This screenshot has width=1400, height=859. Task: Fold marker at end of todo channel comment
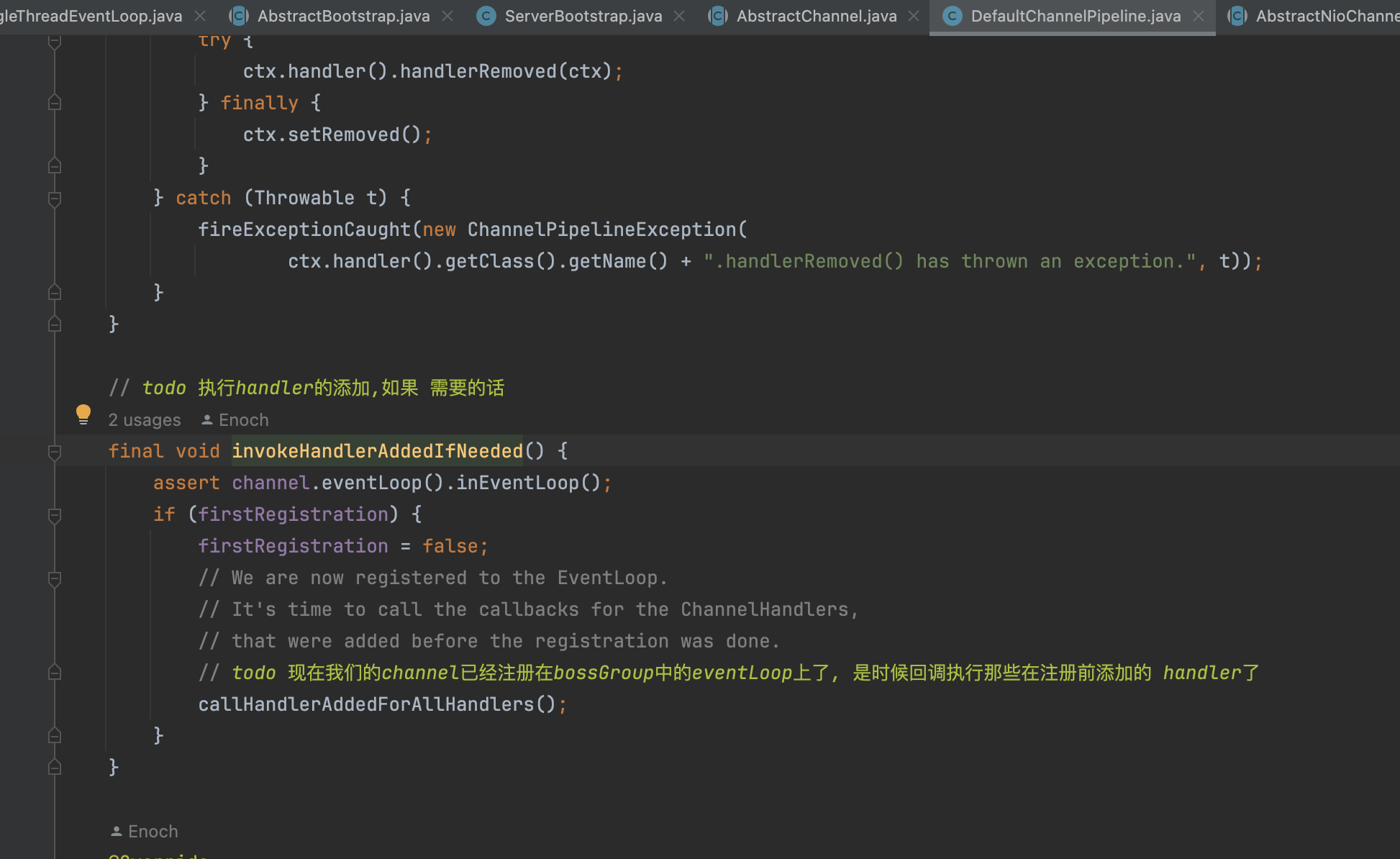54,673
